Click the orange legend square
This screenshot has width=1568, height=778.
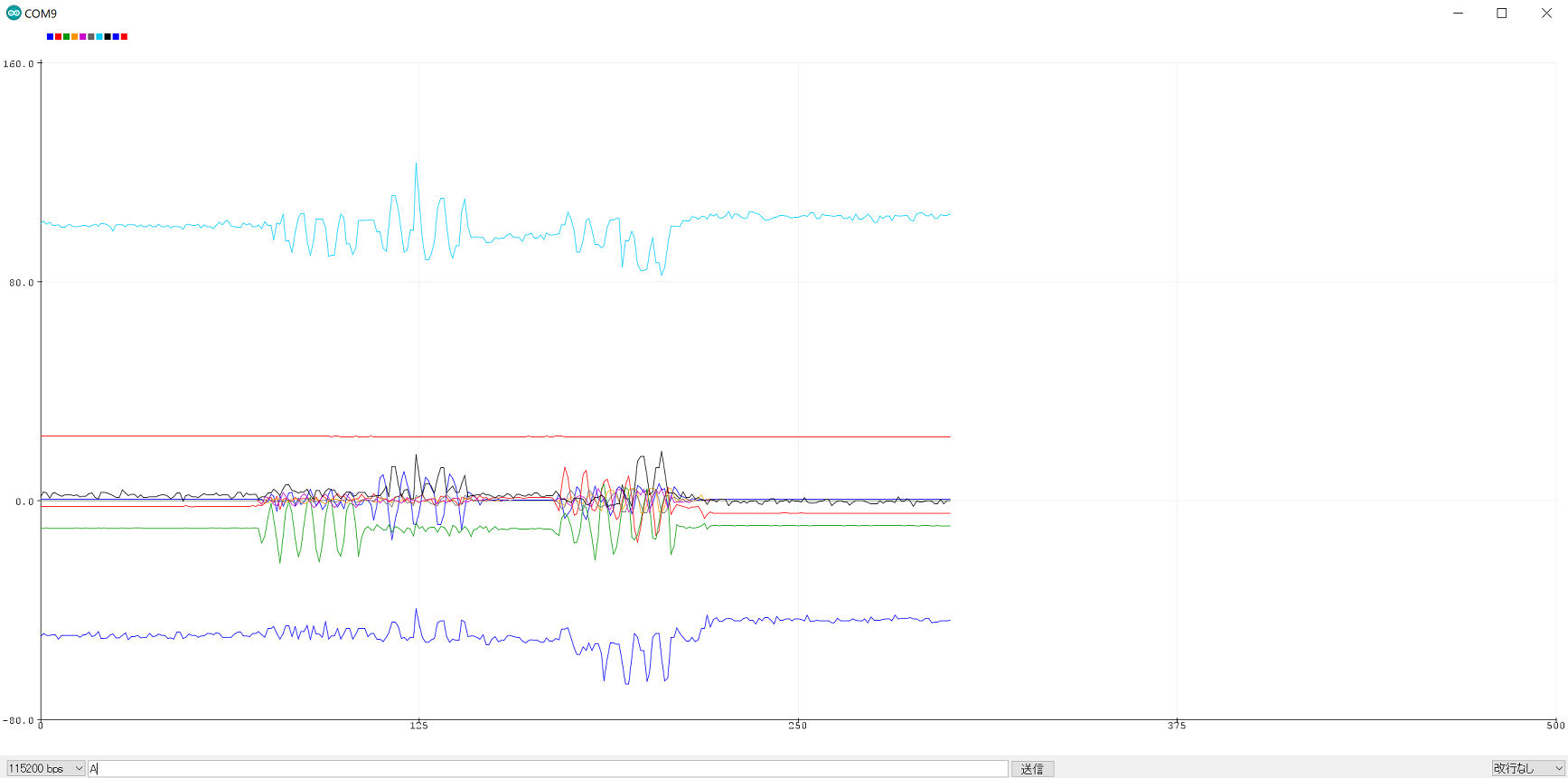tap(74, 37)
